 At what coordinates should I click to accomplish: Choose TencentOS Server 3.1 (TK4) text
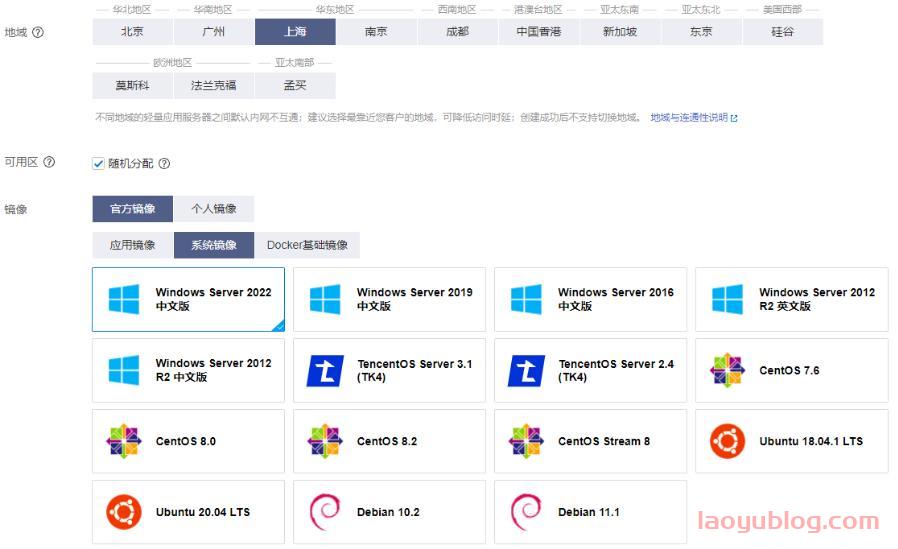point(415,370)
